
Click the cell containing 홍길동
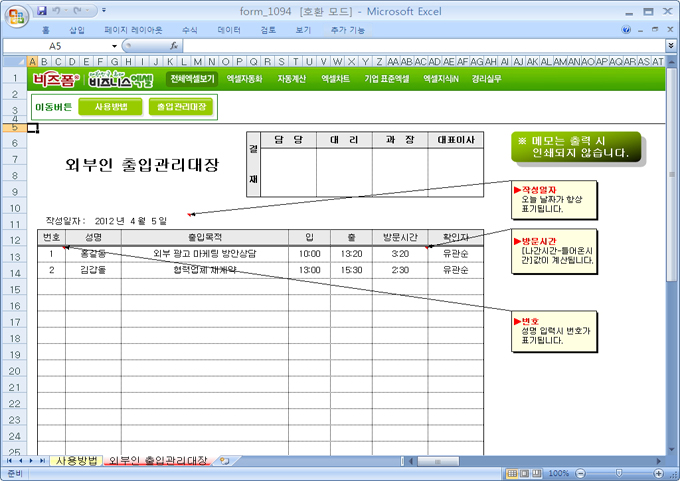pos(93,254)
